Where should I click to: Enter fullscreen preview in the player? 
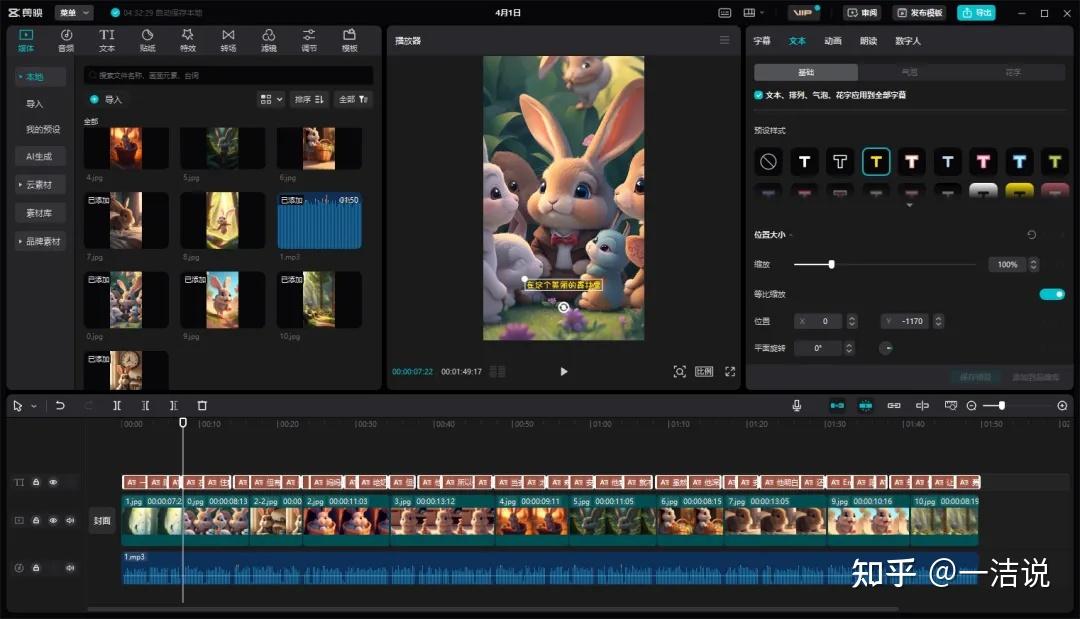tap(730, 371)
